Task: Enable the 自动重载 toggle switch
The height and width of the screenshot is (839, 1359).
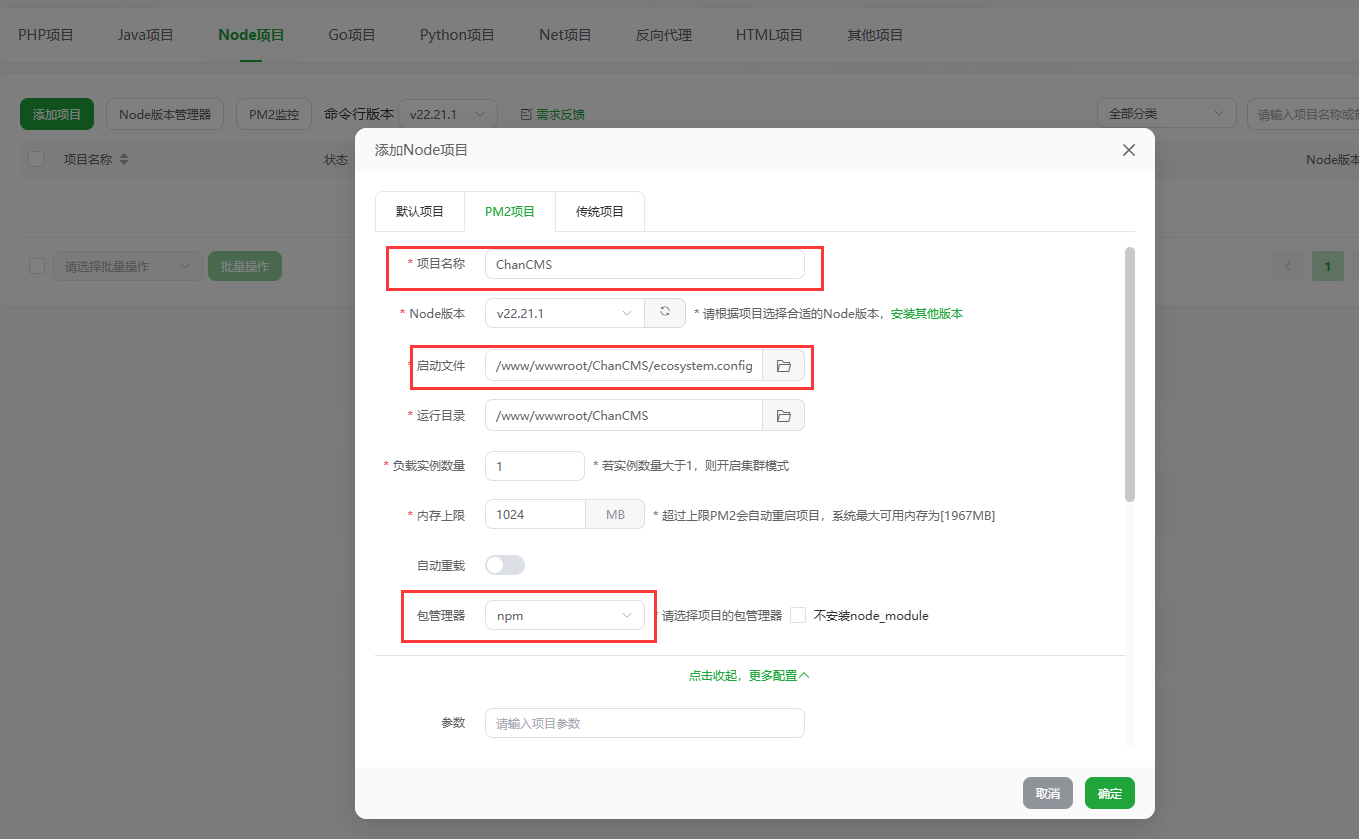Action: (x=505, y=565)
